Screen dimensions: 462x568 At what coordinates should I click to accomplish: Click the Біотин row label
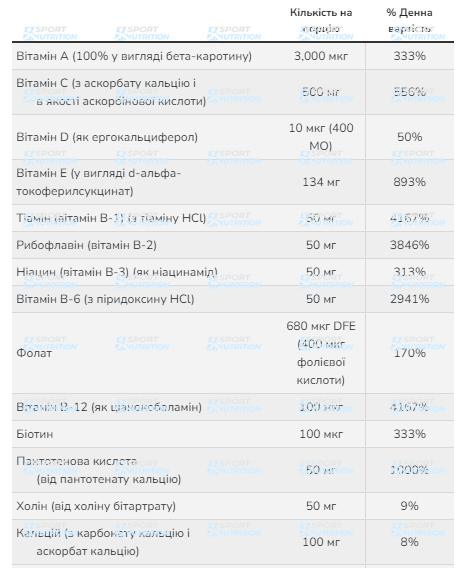(34, 434)
